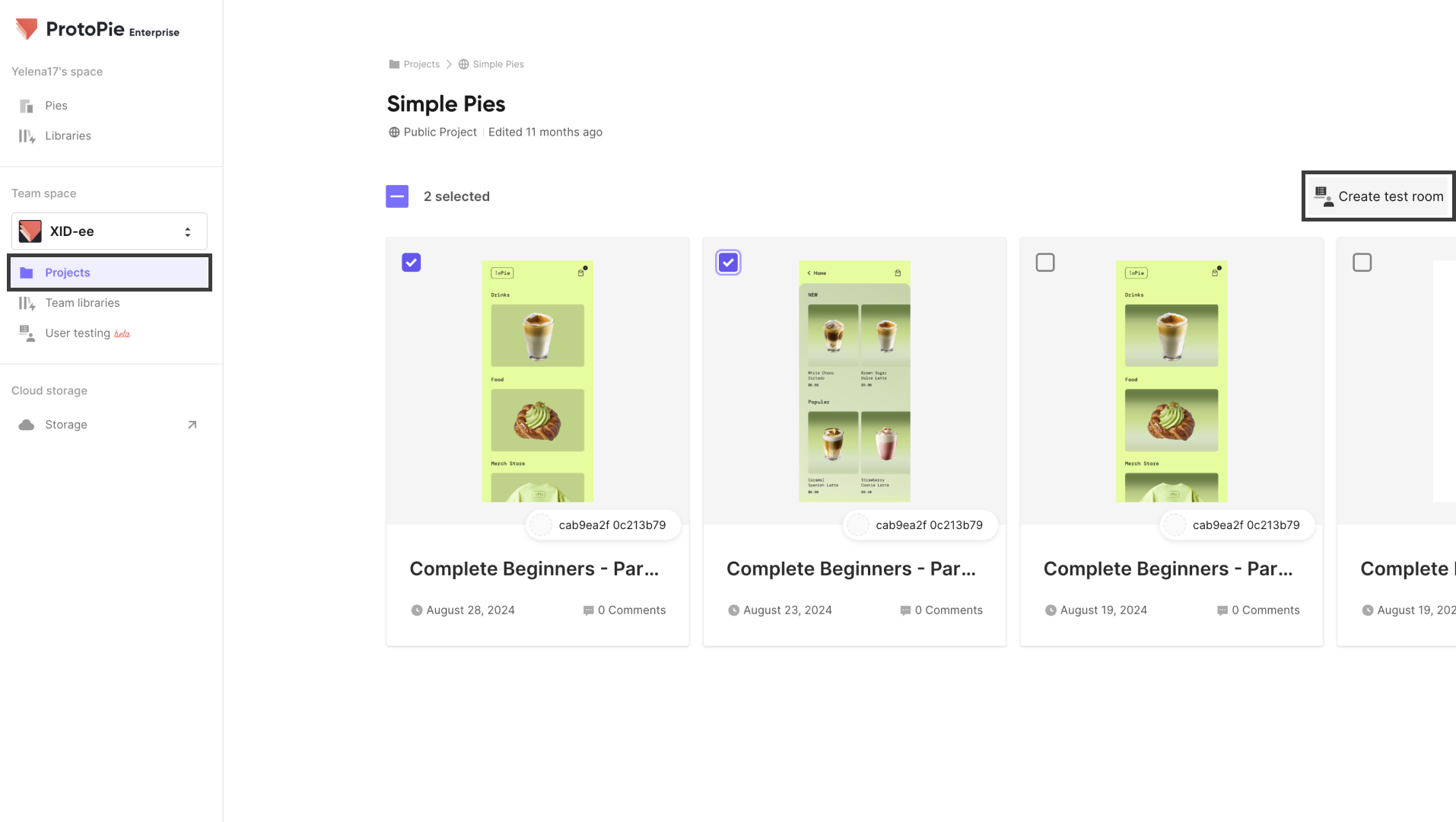Viewport: 1456px width, 822px height.
Task: Click the author badge on first card
Action: [603, 525]
